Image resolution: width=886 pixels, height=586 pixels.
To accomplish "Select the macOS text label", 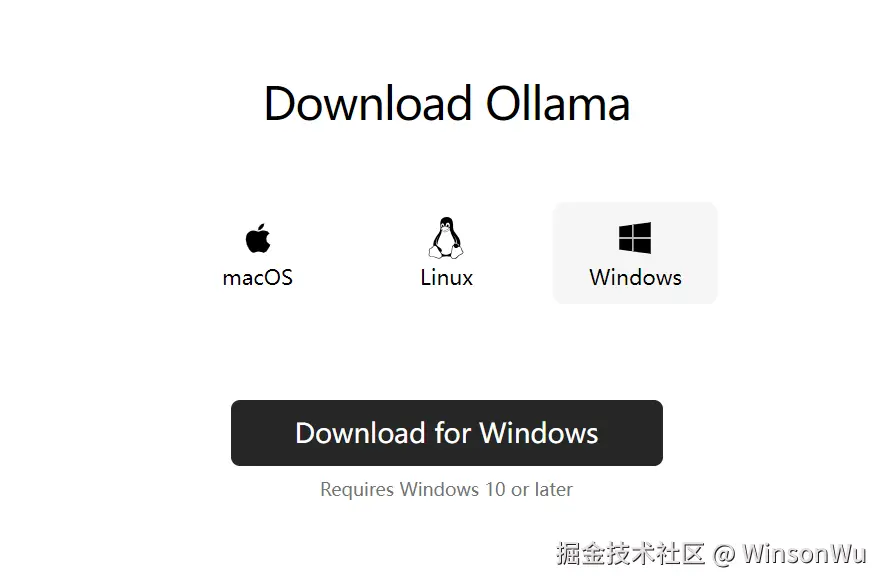I will click(258, 277).
